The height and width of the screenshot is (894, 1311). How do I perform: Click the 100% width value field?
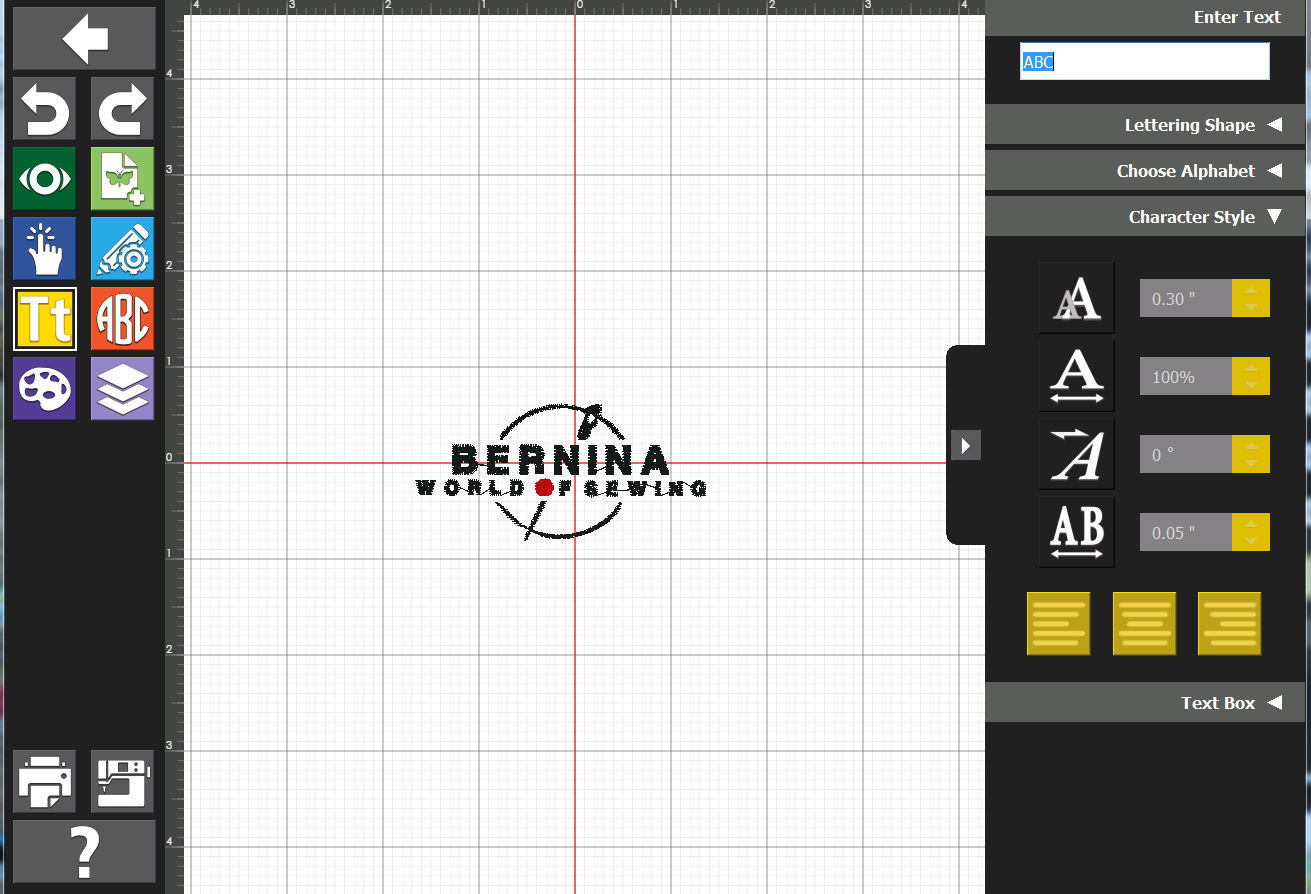point(1186,376)
